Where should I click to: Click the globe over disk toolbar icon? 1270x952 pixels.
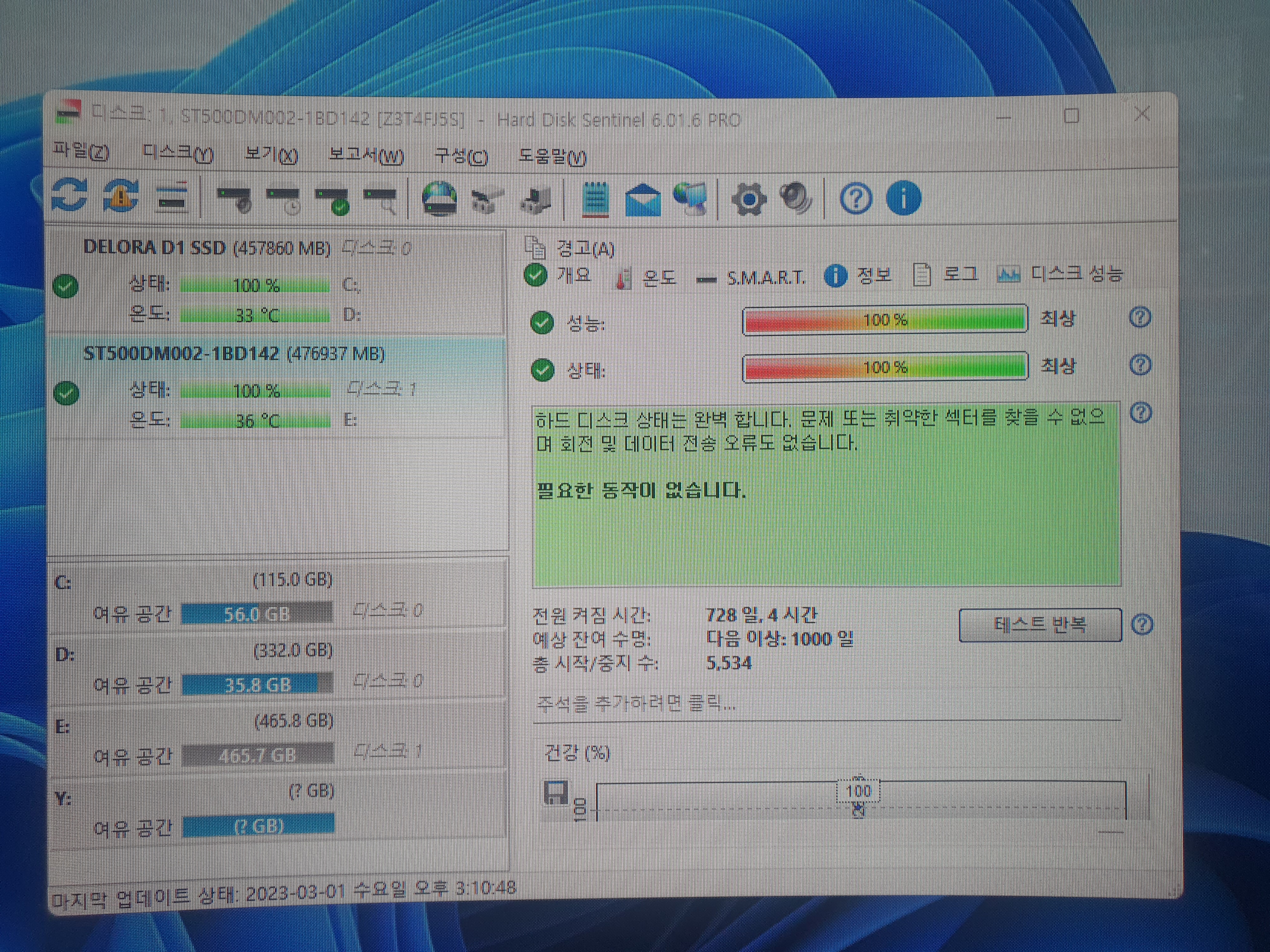point(440,199)
